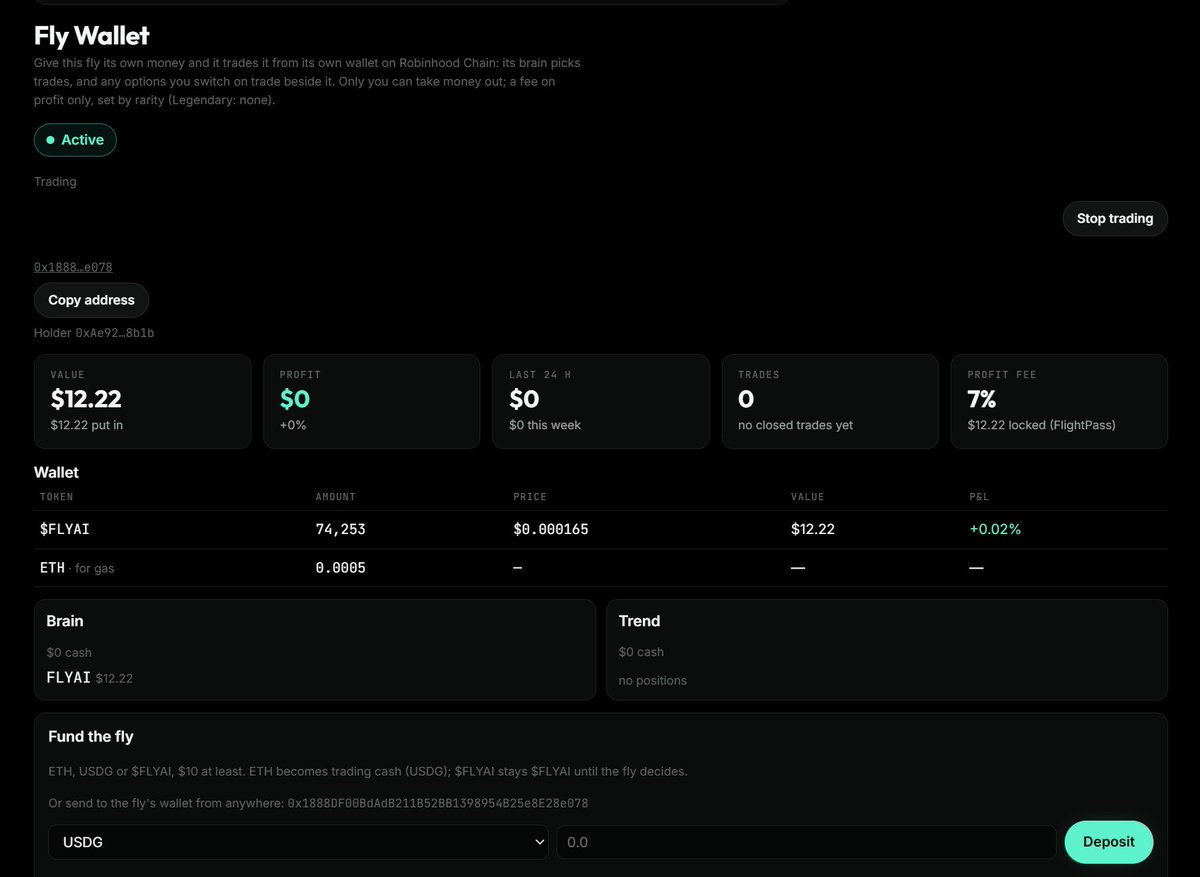Copy the fly wallet address

(x=91, y=300)
